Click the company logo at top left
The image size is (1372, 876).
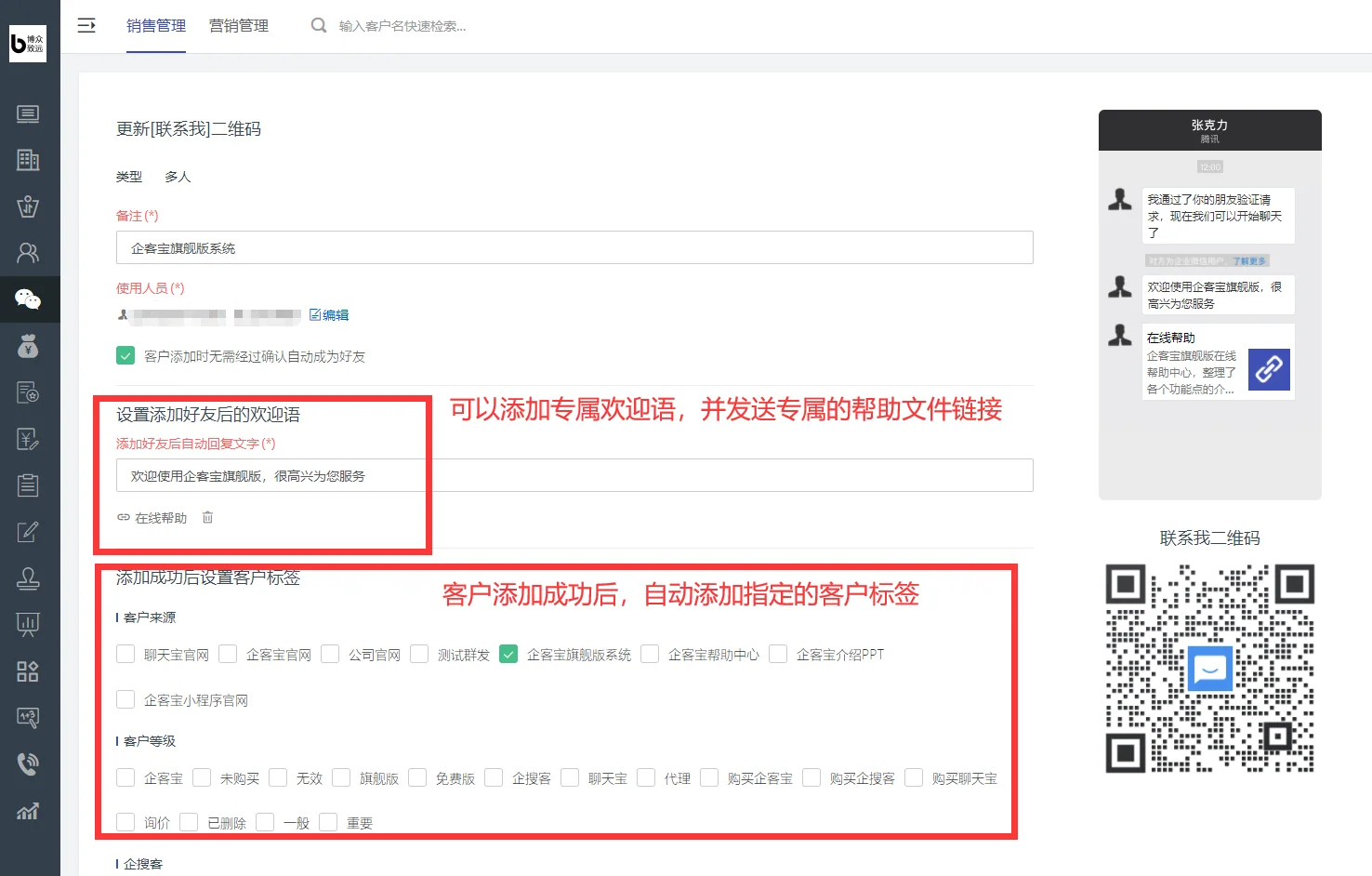[28, 44]
